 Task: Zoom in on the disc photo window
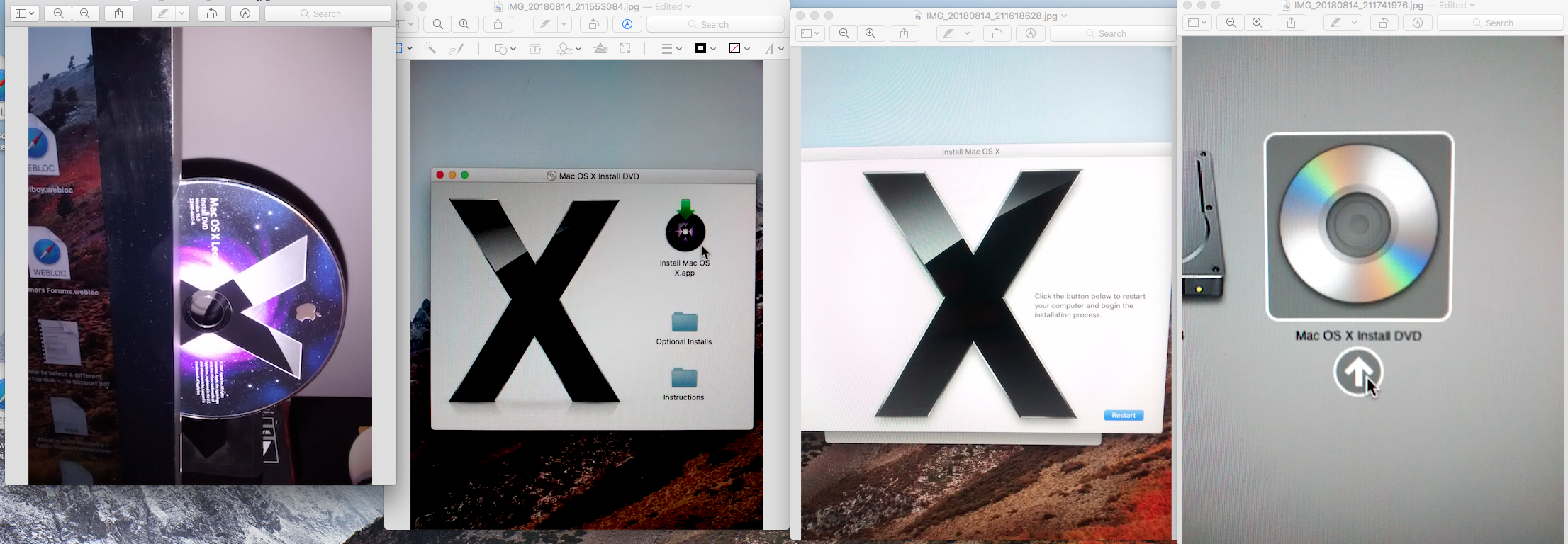[86, 13]
